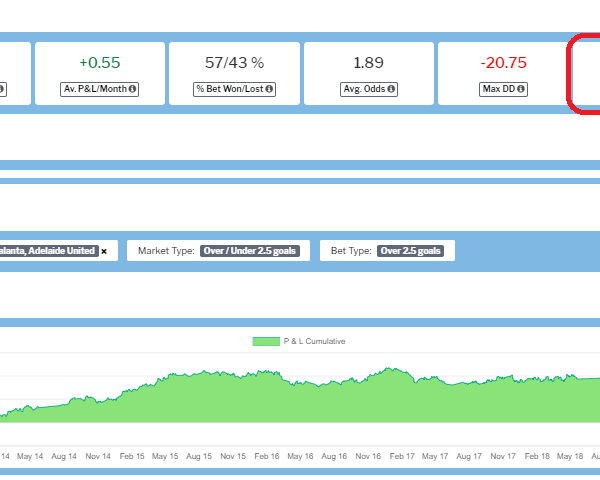Click the % Bet Won/Lost info icon
The image size is (600, 480).
tap(269, 89)
